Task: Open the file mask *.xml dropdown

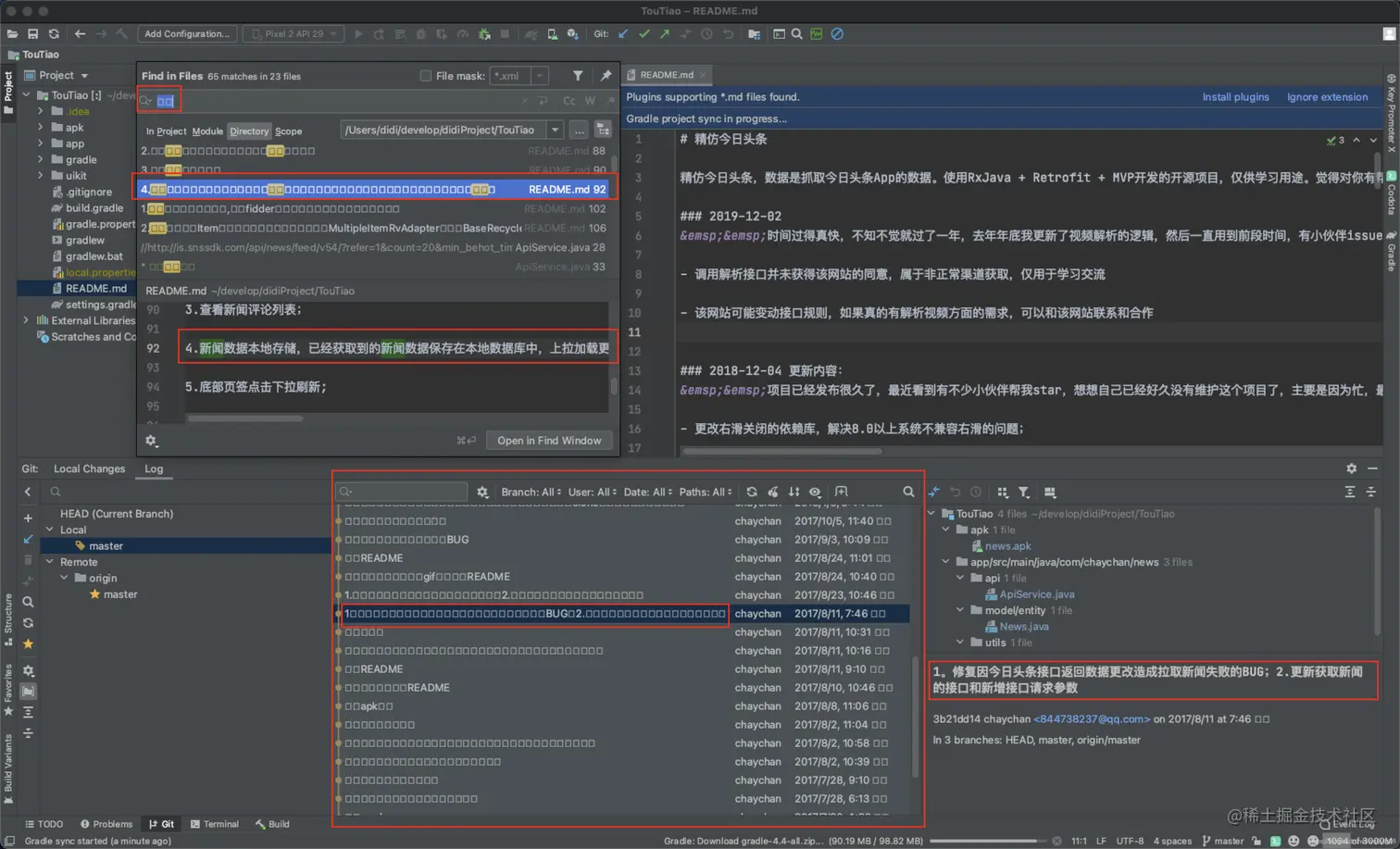Action: click(540, 76)
